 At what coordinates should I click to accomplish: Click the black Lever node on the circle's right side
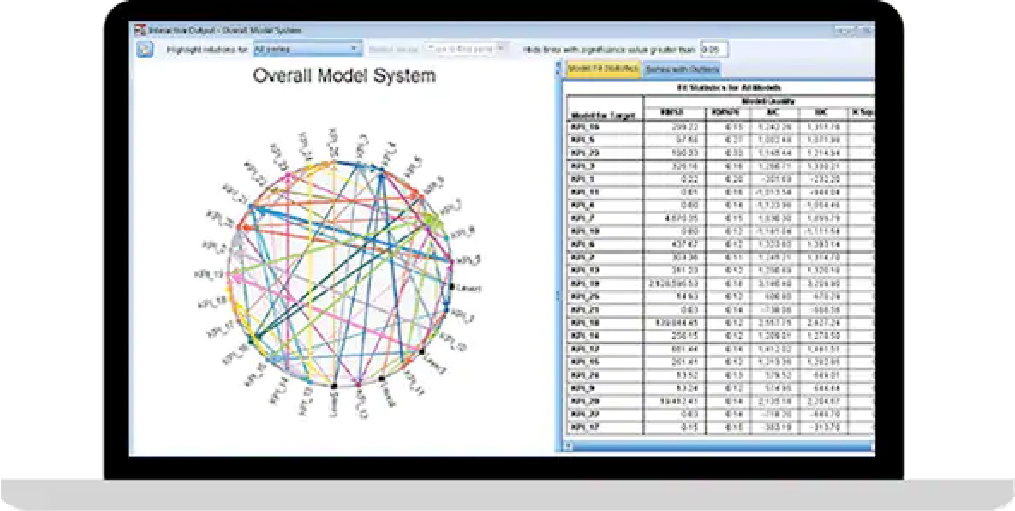[450, 287]
